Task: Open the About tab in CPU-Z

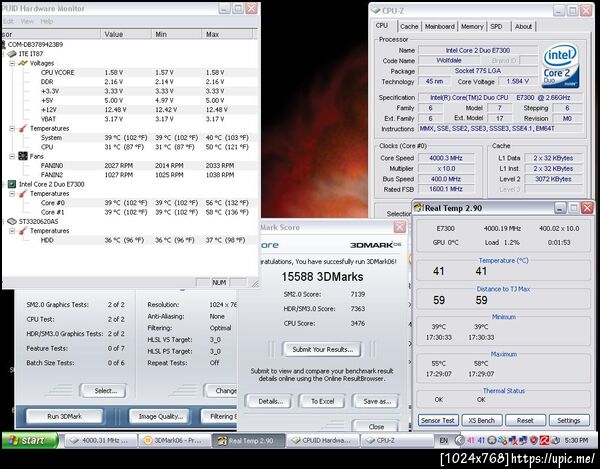Action: coord(523,26)
